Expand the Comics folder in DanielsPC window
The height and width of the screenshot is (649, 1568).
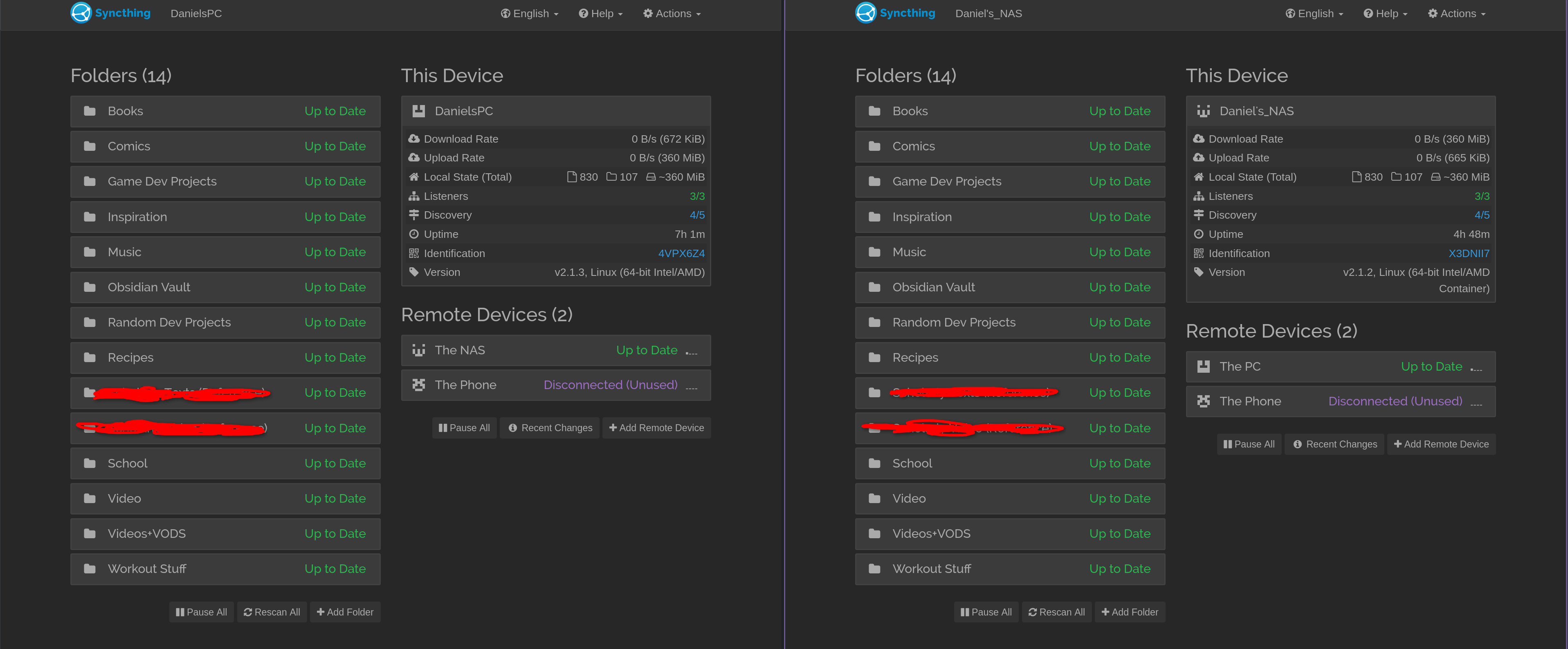(x=225, y=147)
